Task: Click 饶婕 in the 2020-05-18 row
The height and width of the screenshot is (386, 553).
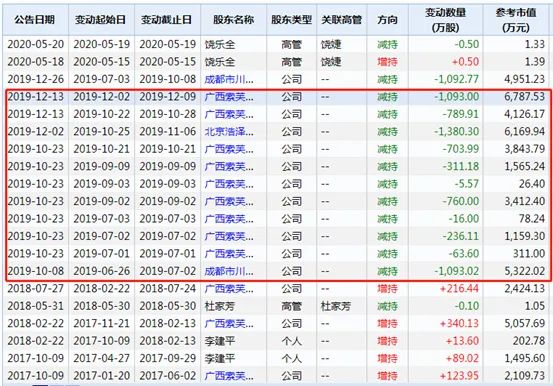Action: 331,62
